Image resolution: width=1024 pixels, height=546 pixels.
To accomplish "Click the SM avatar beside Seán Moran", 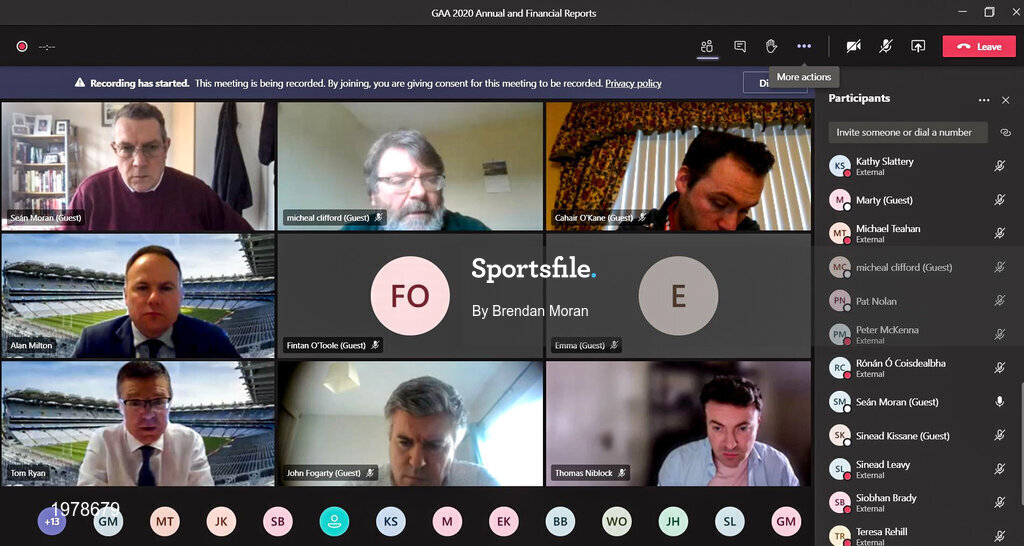I will click(839, 402).
